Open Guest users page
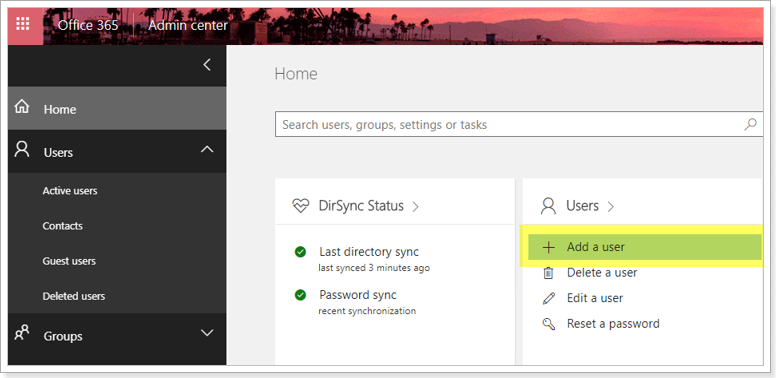The height and width of the screenshot is (378, 776). (x=69, y=261)
